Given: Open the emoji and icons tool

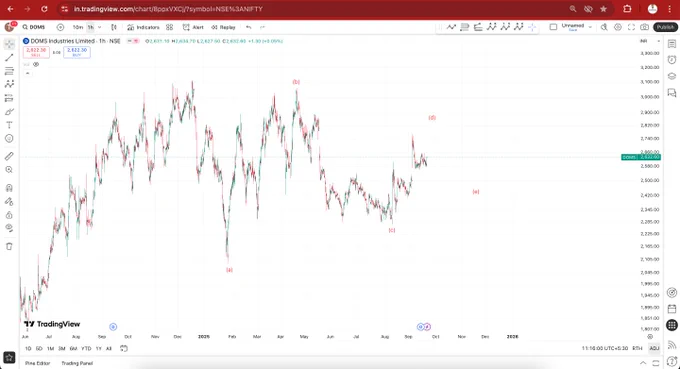Looking at the screenshot, I should pyautogui.click(x=9, y=138).
